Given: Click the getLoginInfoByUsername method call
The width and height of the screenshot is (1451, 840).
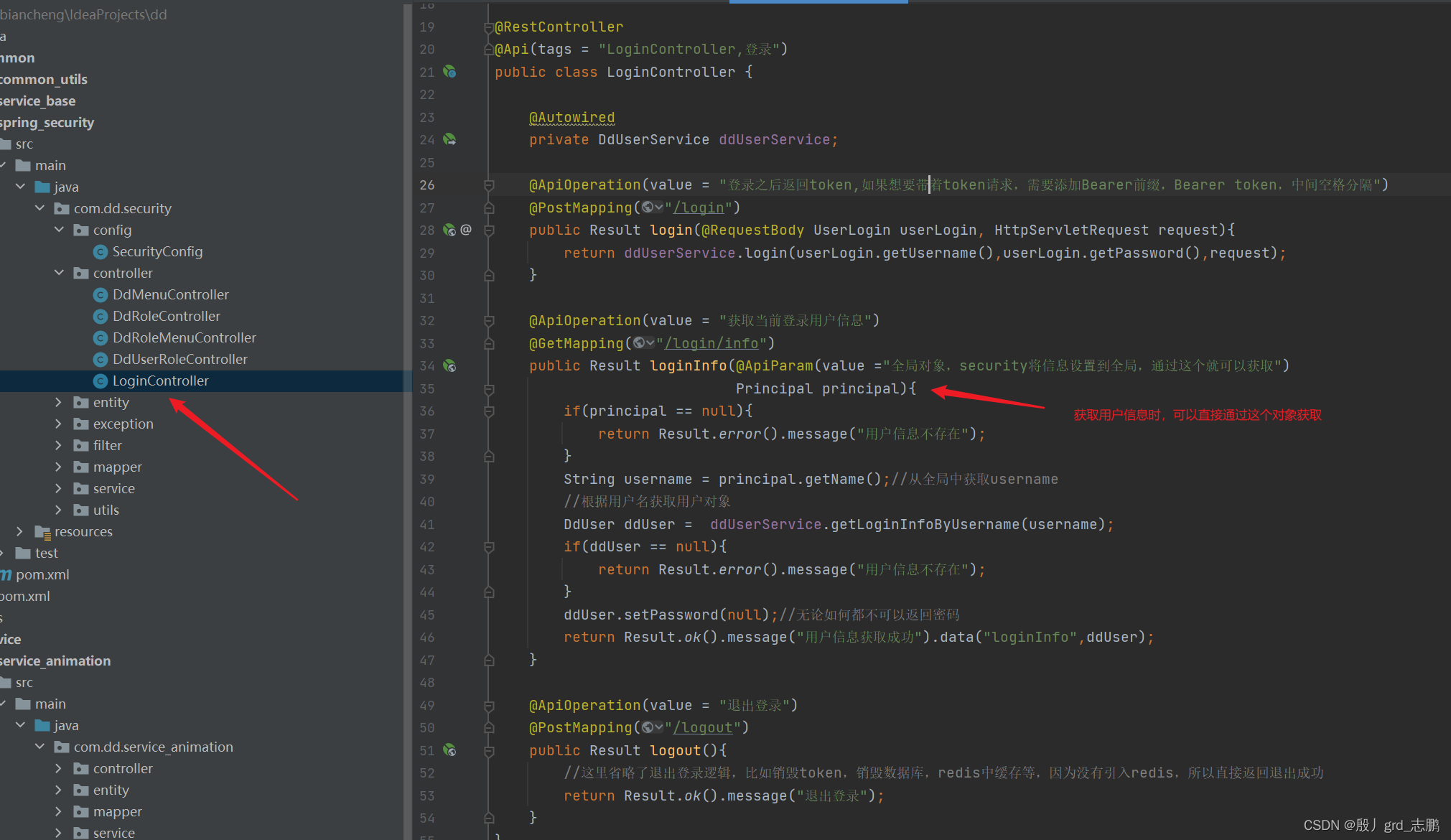Looking at the screenshot, I should point(925,525).
